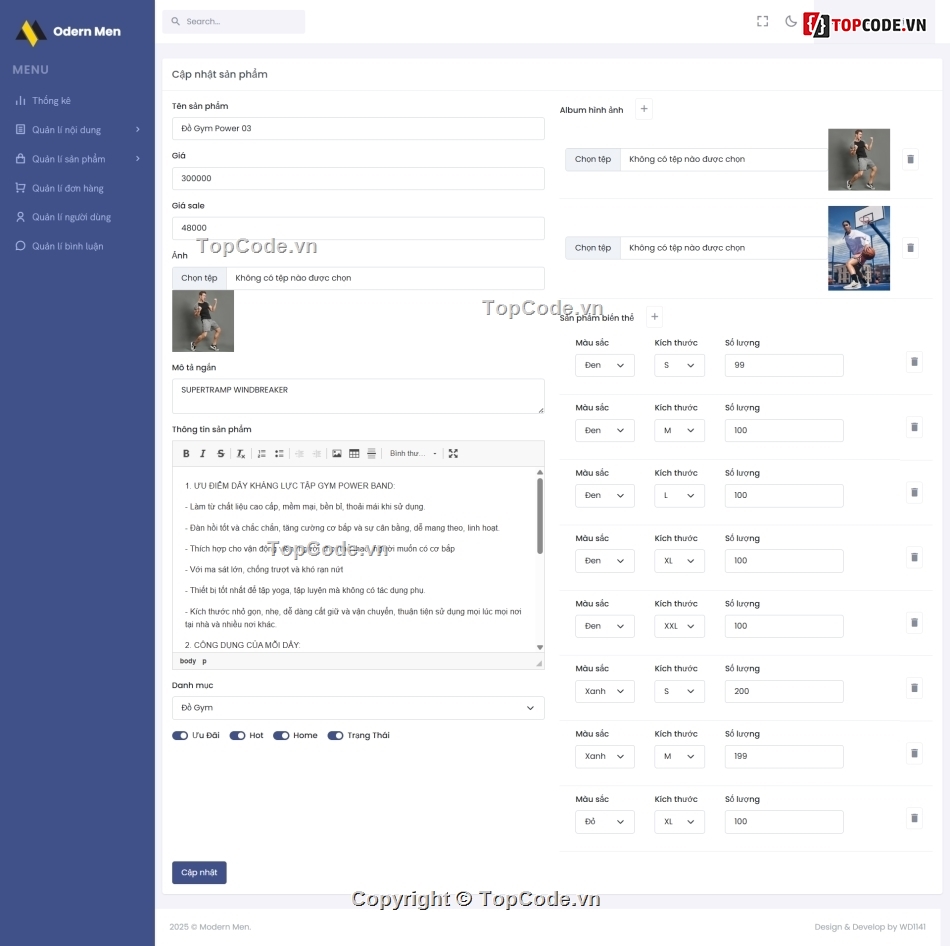Delete the Xanh M variant row
950x946 pixels.
click(914, 753)
